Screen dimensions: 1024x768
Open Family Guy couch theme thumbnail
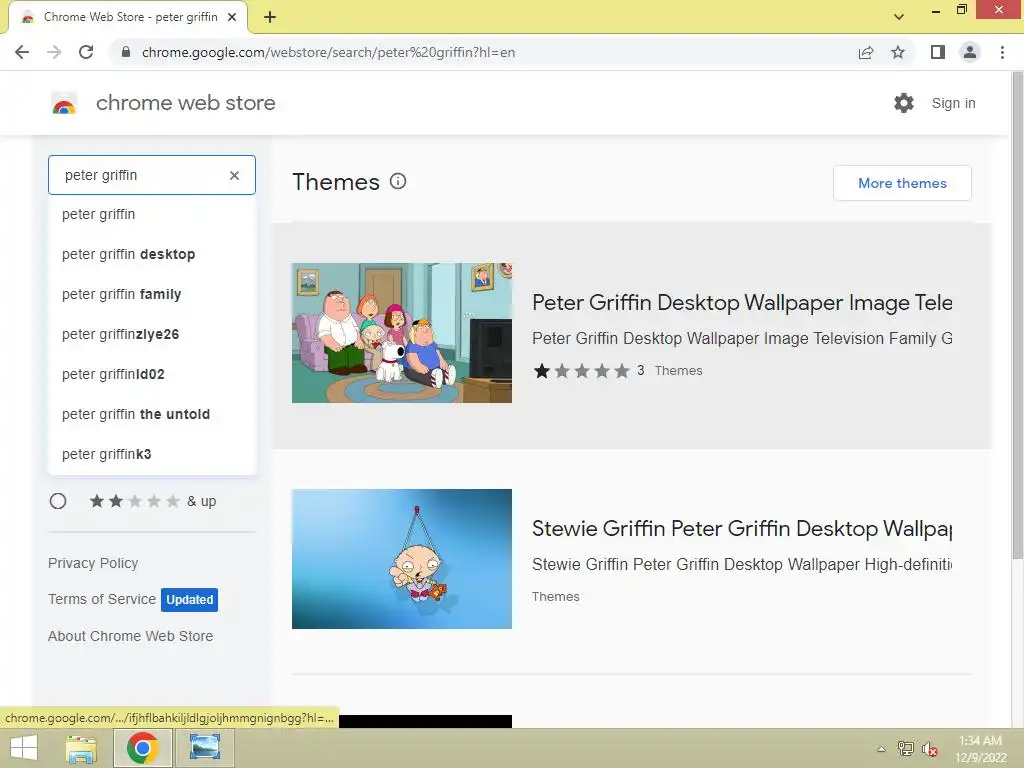click(402, 333)
